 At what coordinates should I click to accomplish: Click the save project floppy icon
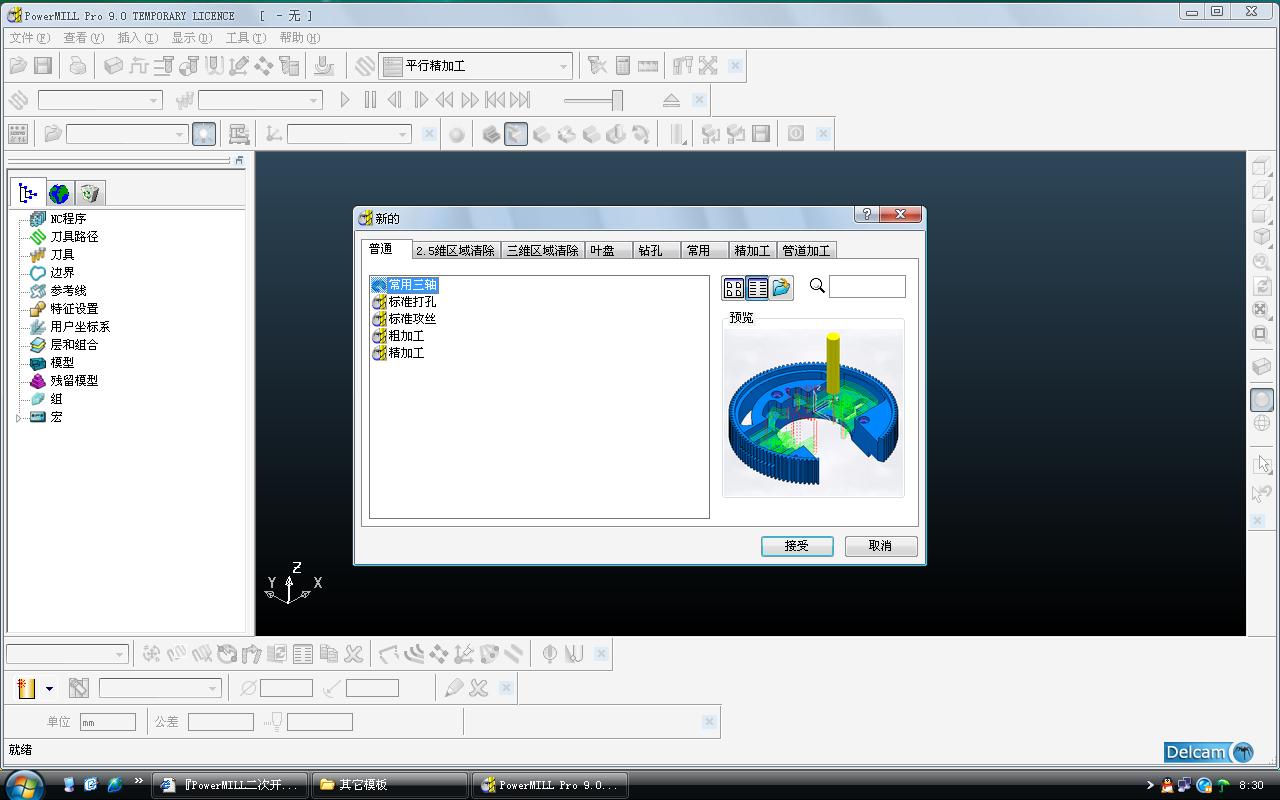43,66
